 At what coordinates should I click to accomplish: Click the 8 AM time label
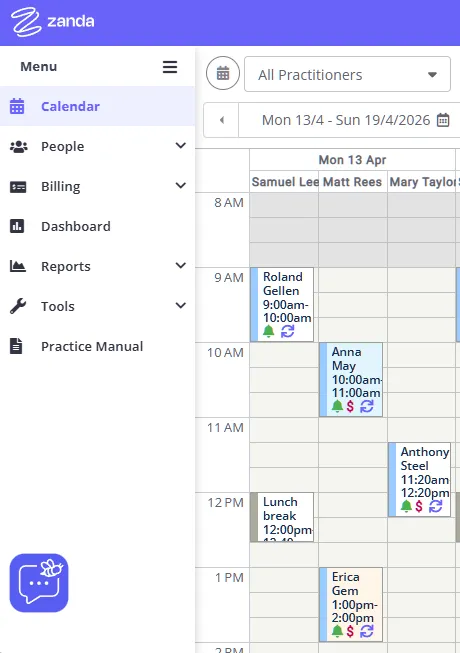pos(229,203)
